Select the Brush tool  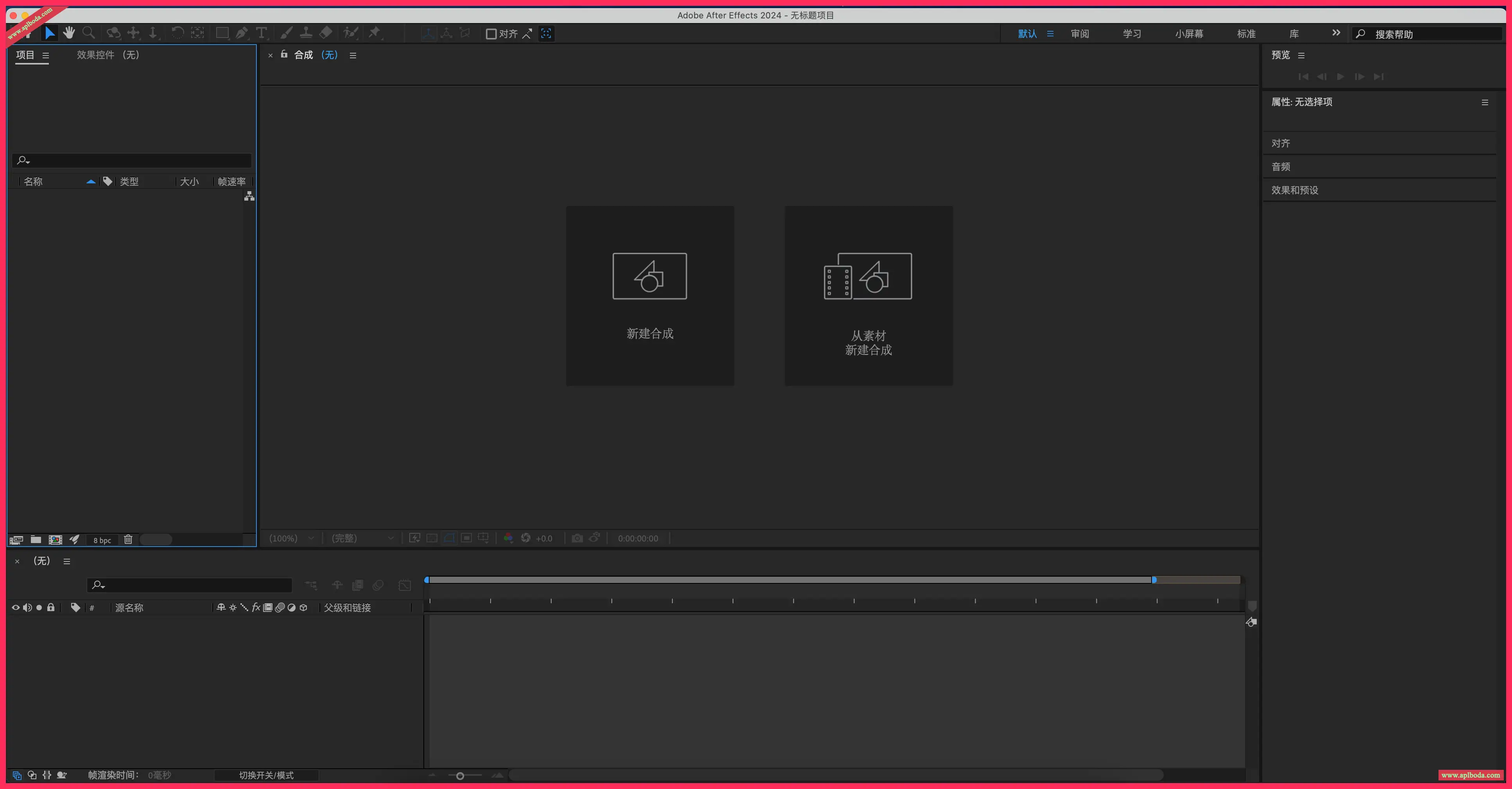pyautogui.click(x=287, y=33)
